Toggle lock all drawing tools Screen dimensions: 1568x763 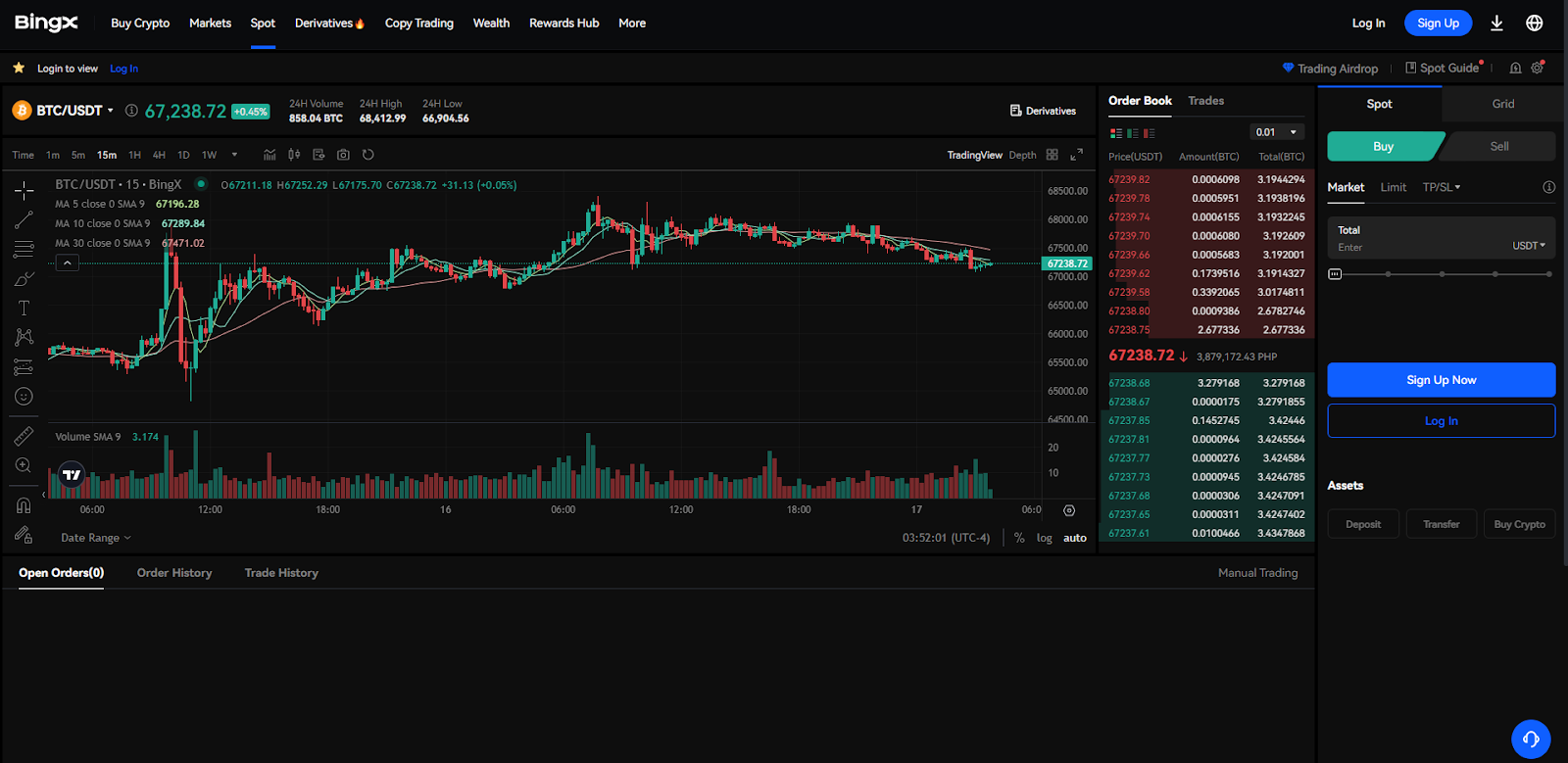point(24,535)
